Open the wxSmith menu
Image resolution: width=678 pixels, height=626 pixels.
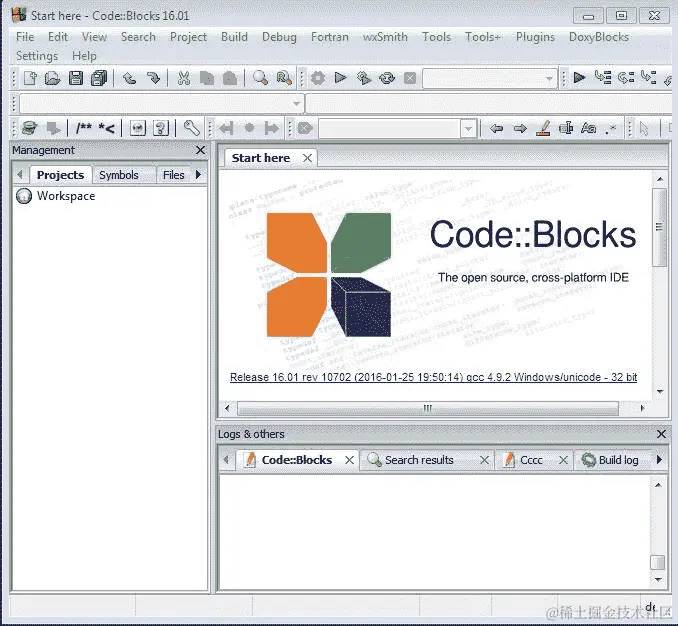(x=385, y=37)
